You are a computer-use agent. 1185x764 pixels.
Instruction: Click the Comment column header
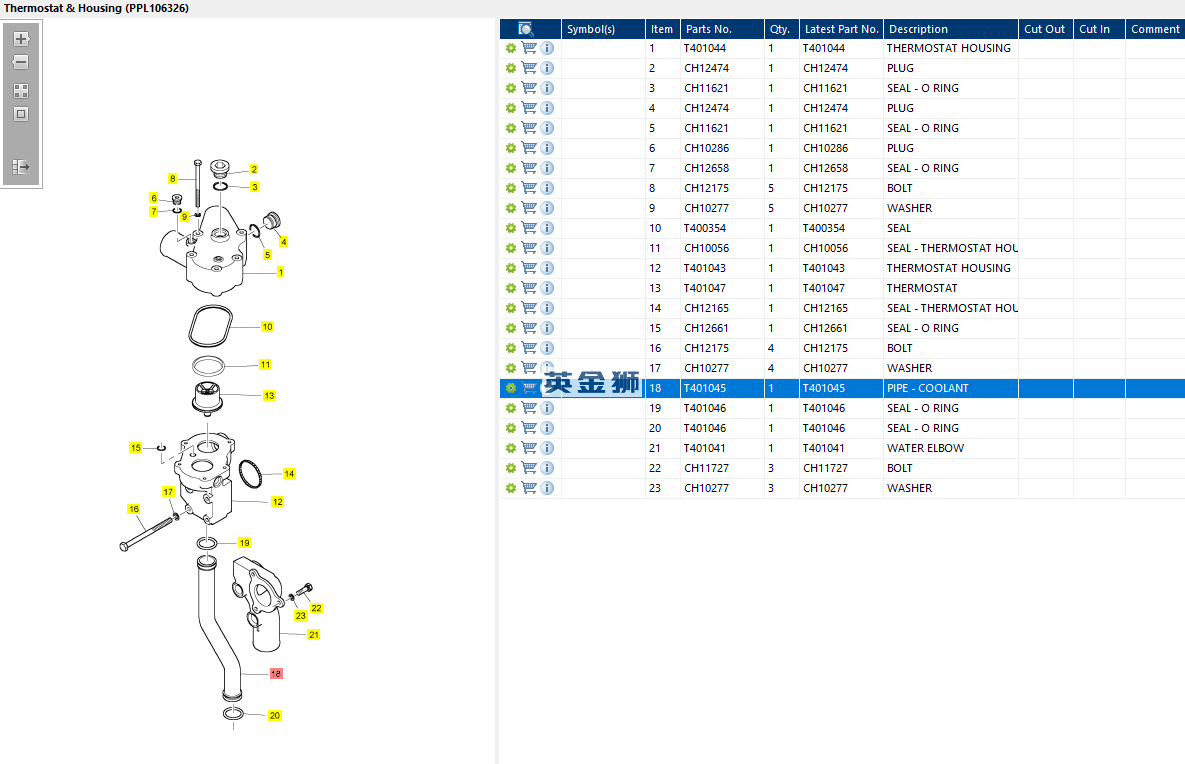coord(1155,29)
